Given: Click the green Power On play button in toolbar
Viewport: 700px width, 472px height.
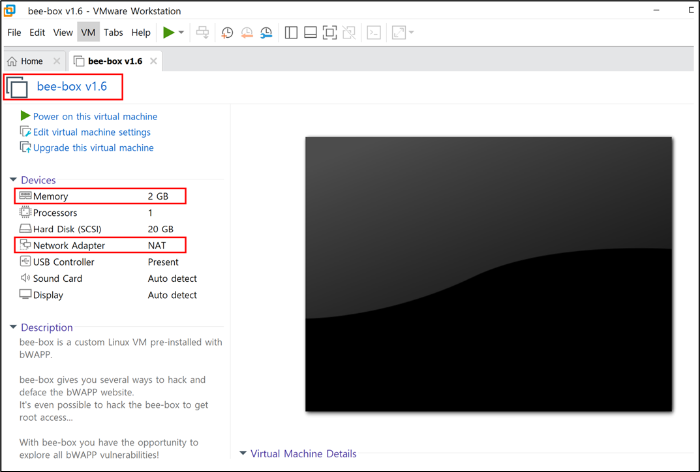Looking at the screenshot, I should coord(168,33).
